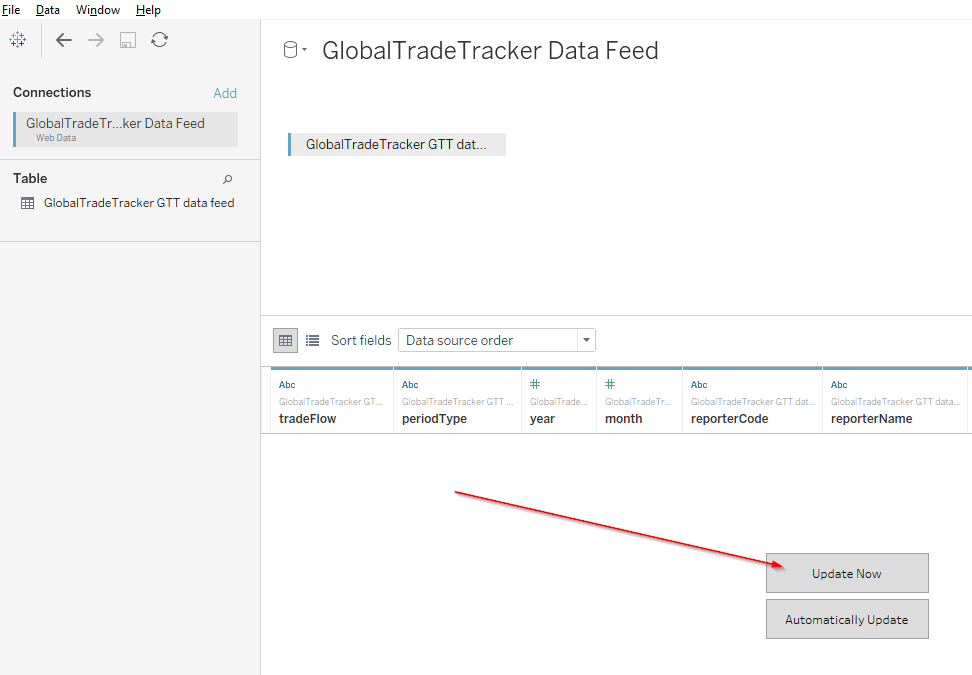This screenshot has height=675, width=972.
Task: Click the save floppy disk icon
Action: [x=128, y=40]
